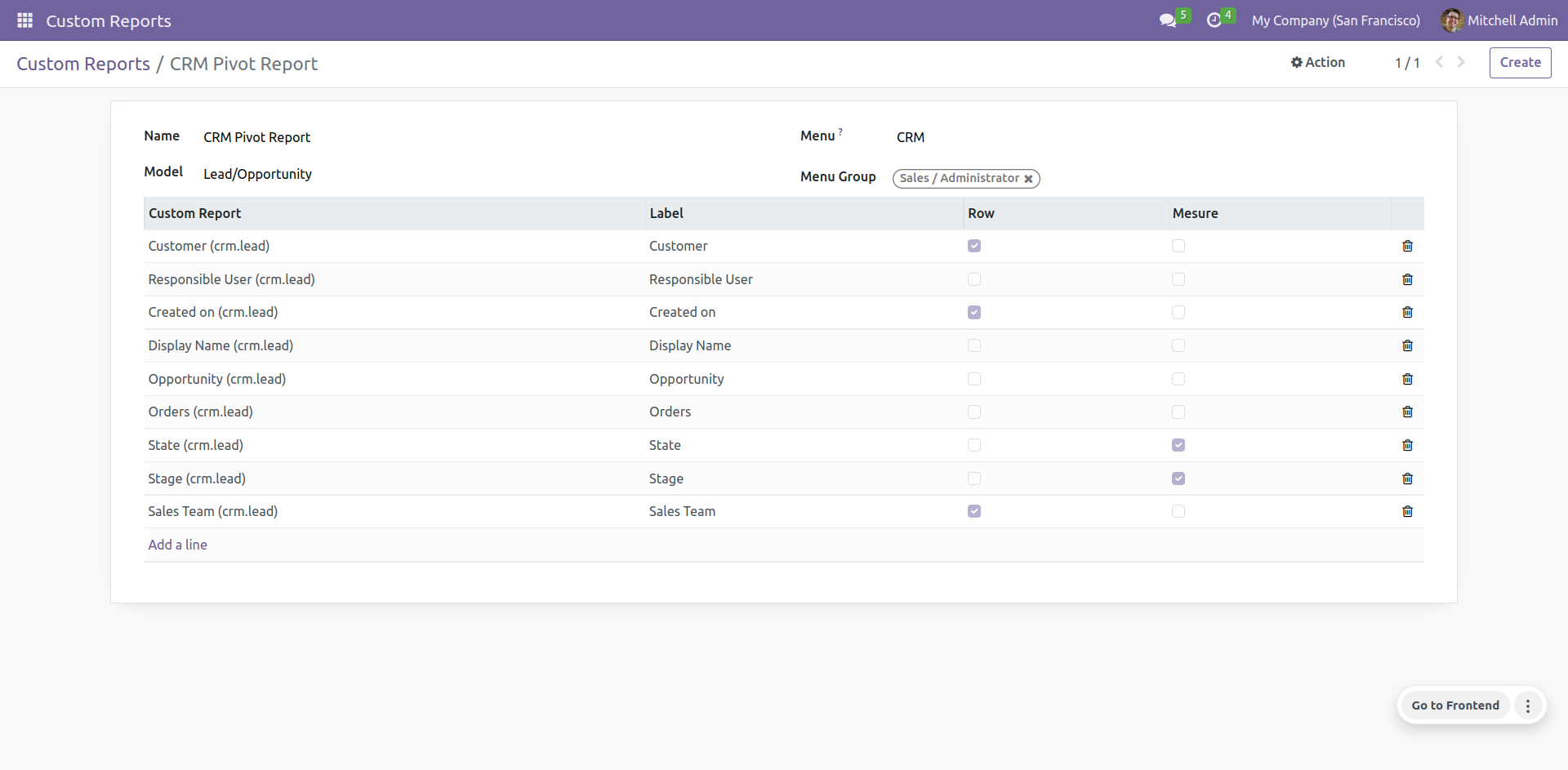Click the Create button
The image size is (1568, 770).
coord(1520,62)
